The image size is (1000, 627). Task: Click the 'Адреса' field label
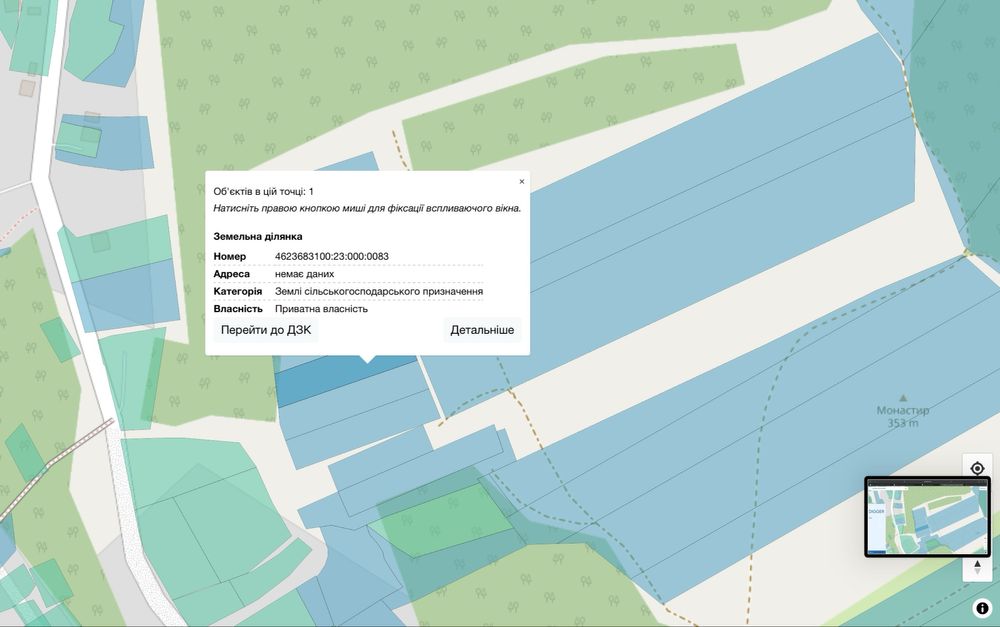(x=232, y=274)
